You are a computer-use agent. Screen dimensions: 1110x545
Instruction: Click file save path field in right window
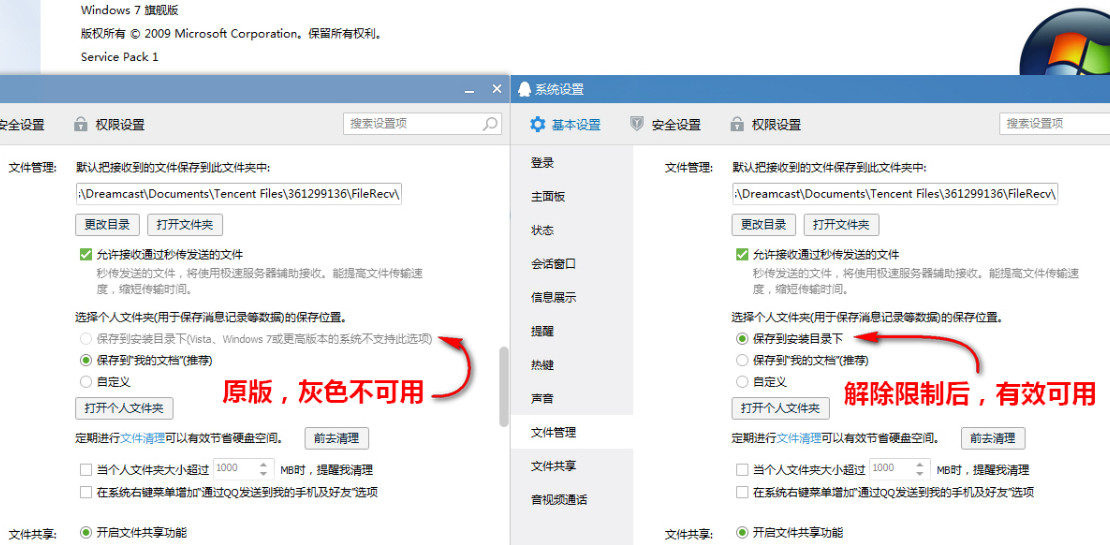pos(895,194)
